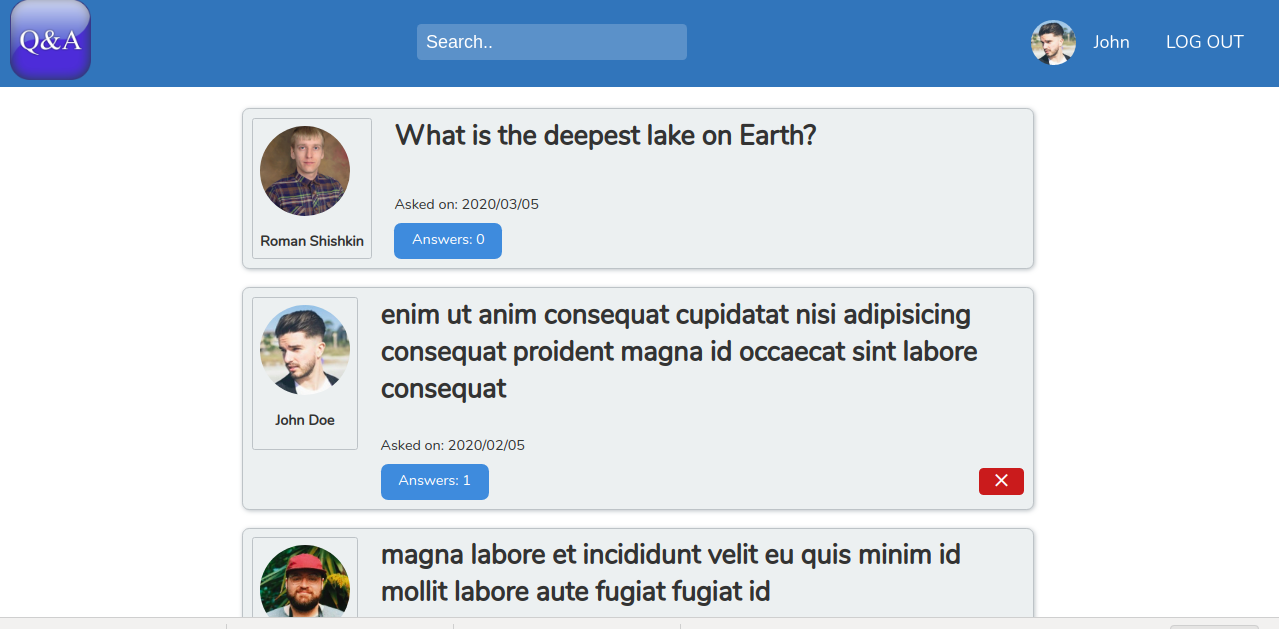Open Roman Shishkin's profile picture
Image resolution: width=1279 pixels, height=629 pixels.
[305, 171]
